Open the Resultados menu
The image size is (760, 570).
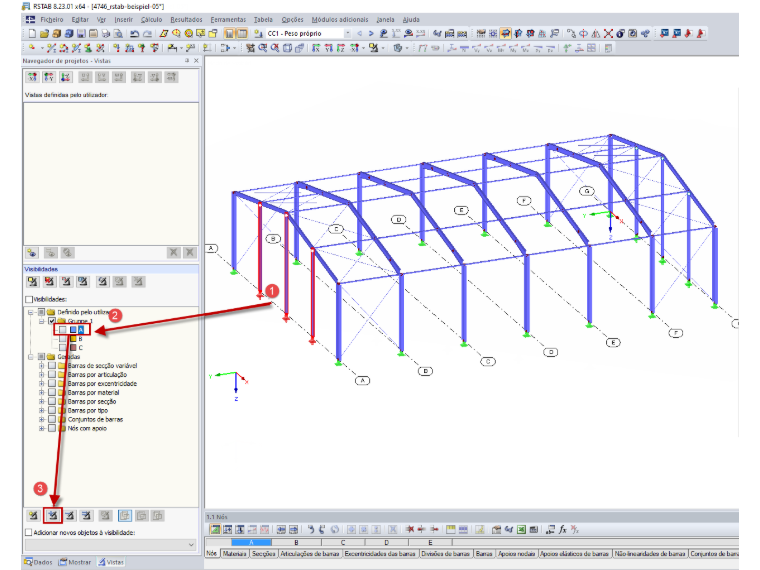[x=186, y=19]
